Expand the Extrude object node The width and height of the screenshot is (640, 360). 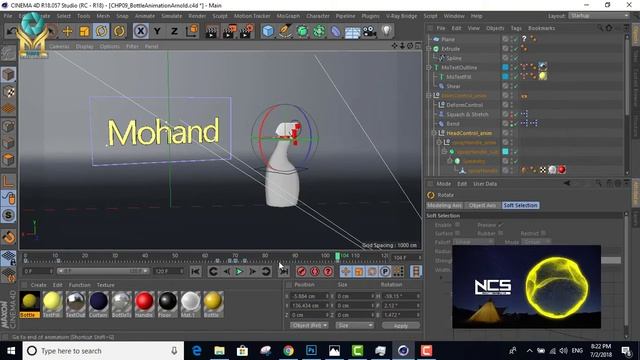(x=429, y=49)
